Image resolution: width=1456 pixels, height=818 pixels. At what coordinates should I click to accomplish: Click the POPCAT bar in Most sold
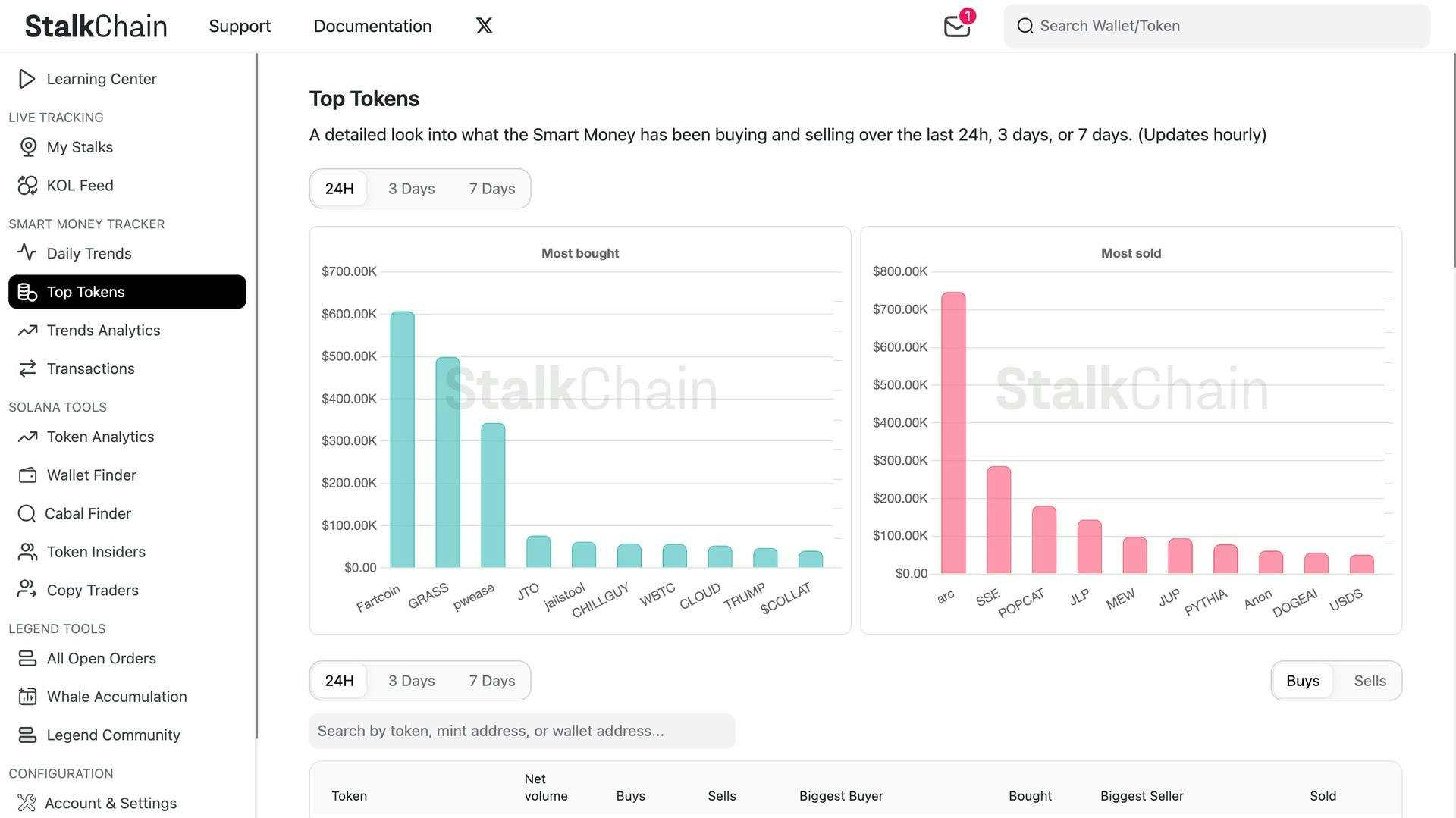1044,540
